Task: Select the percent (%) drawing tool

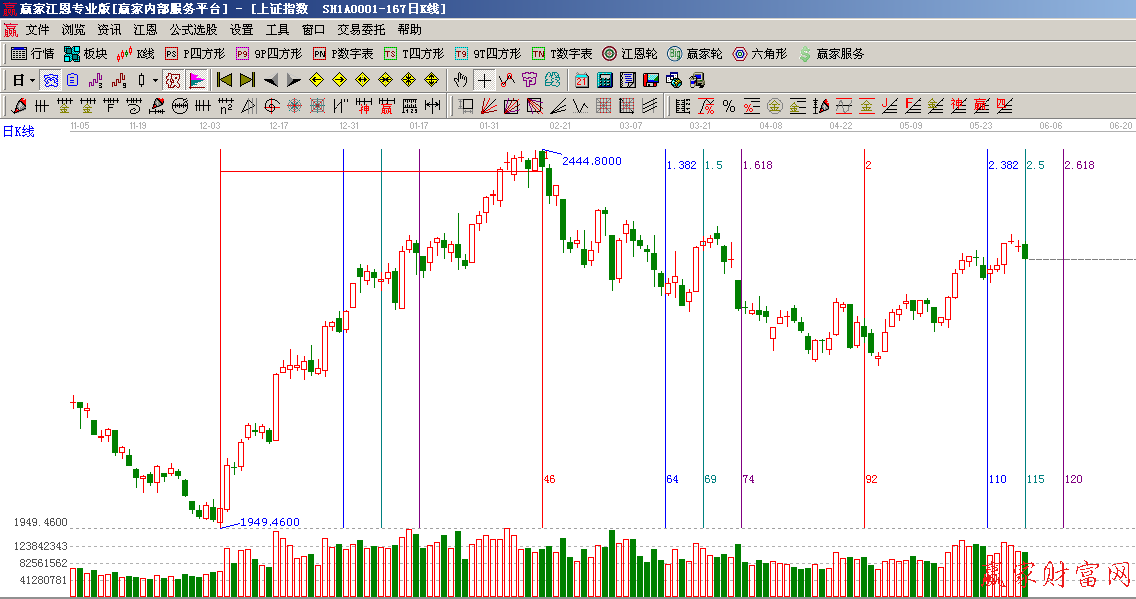Action: (729, 106)
